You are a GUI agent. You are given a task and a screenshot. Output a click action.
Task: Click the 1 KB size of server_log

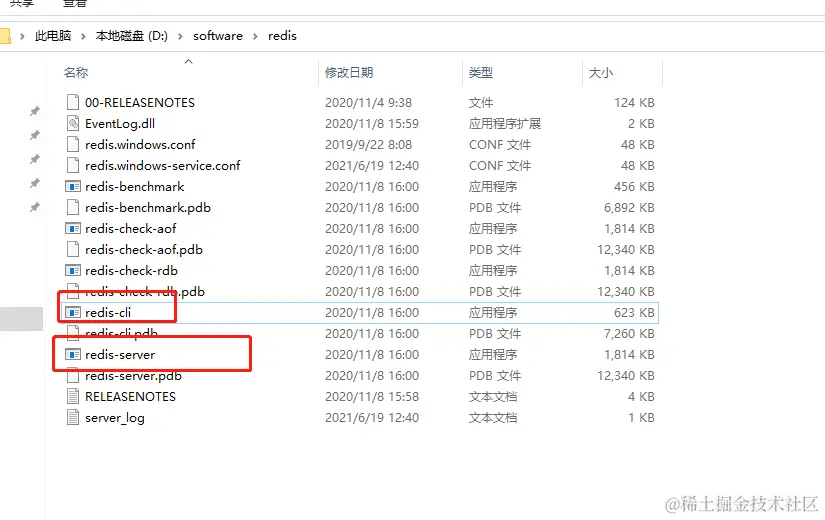pos(641,418)
